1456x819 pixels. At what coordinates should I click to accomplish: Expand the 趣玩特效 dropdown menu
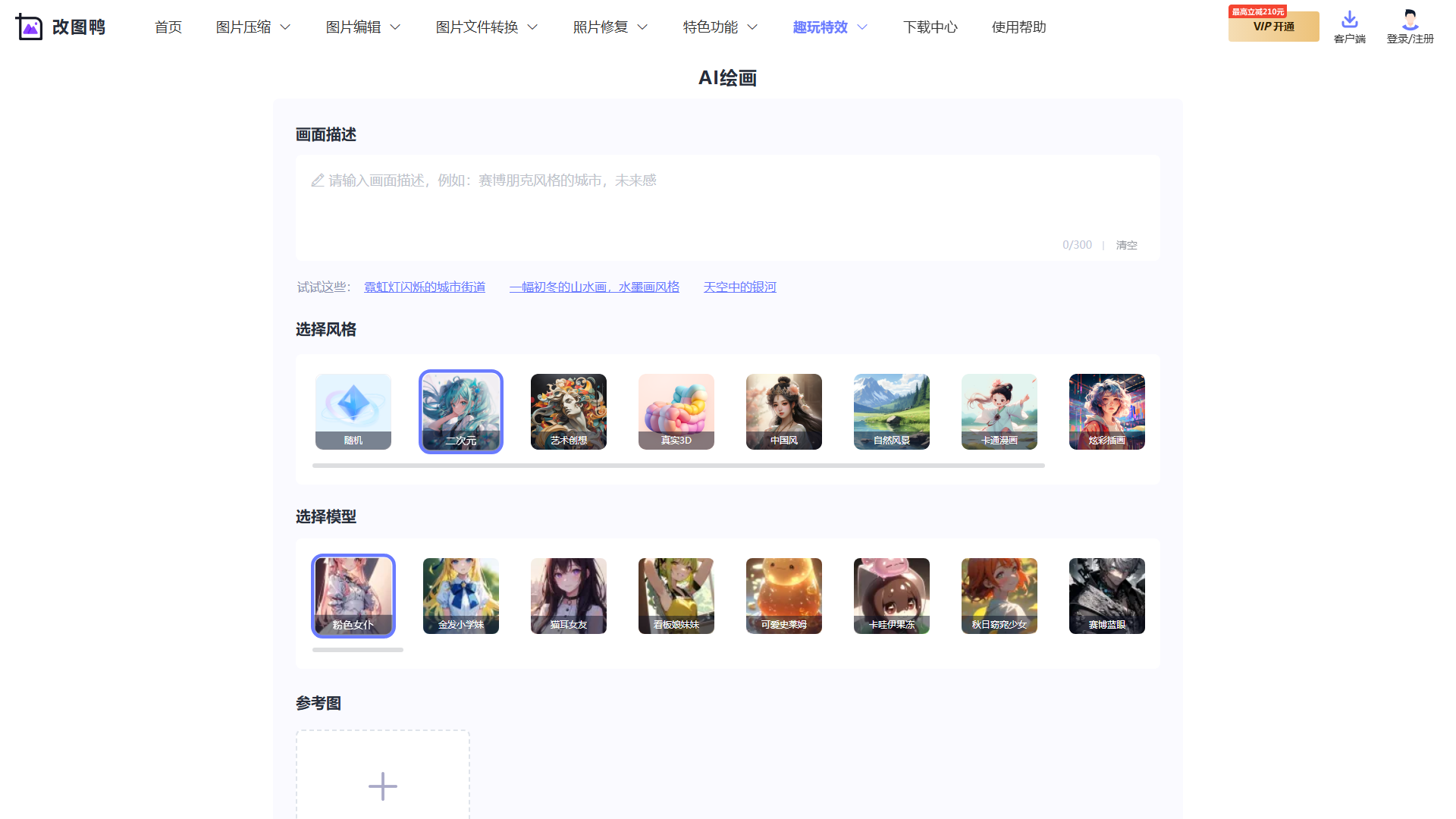[x=830, y=27]
